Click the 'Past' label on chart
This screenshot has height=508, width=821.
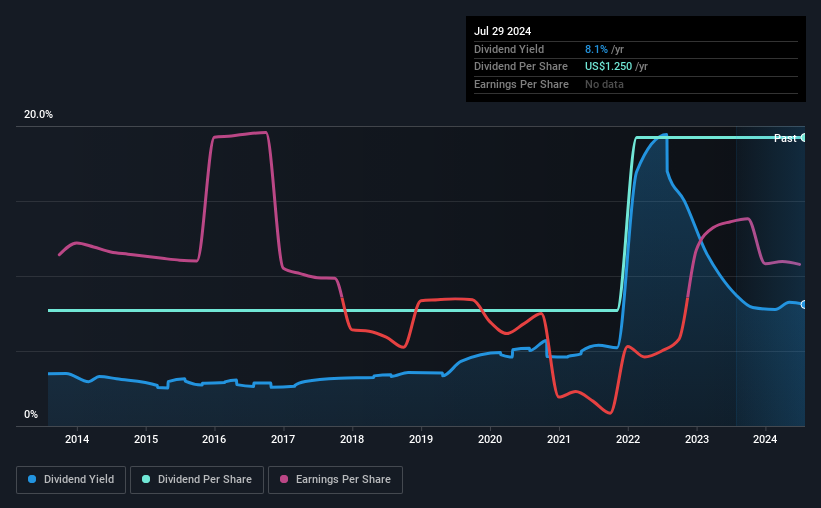[785, 138]
